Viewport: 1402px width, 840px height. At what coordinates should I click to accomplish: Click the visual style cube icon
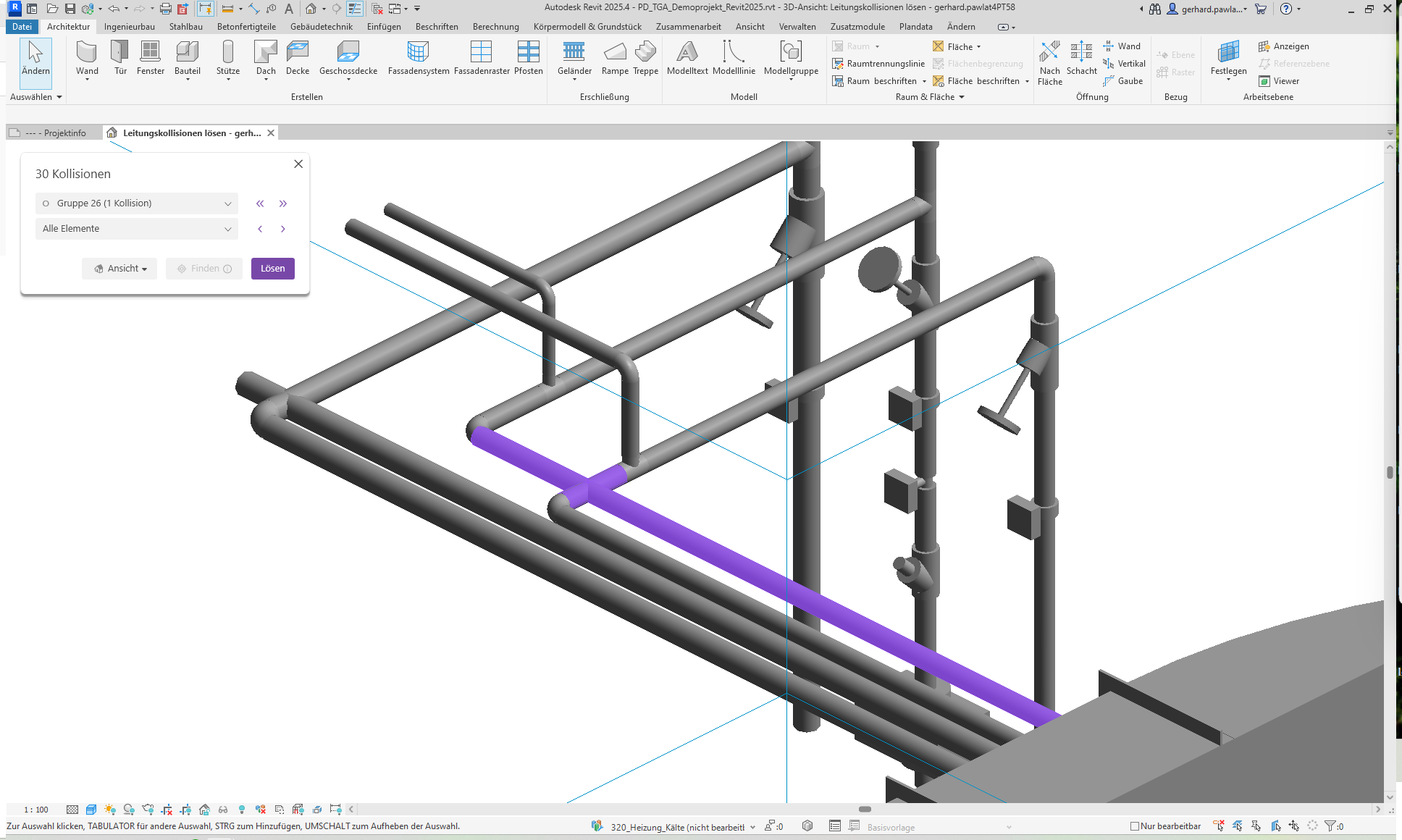coord(91,810)
